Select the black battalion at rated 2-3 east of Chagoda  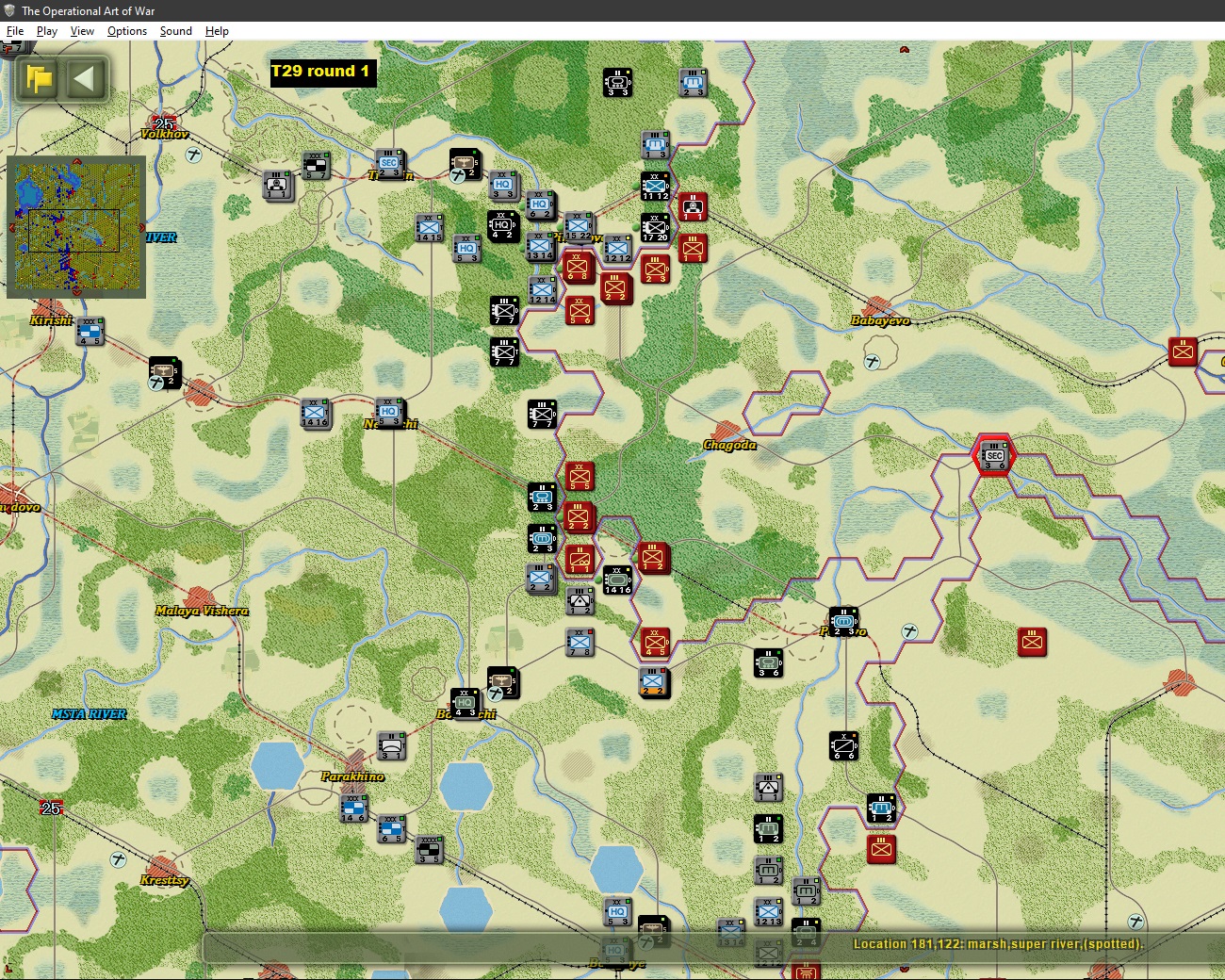click(x=843, y=621)
